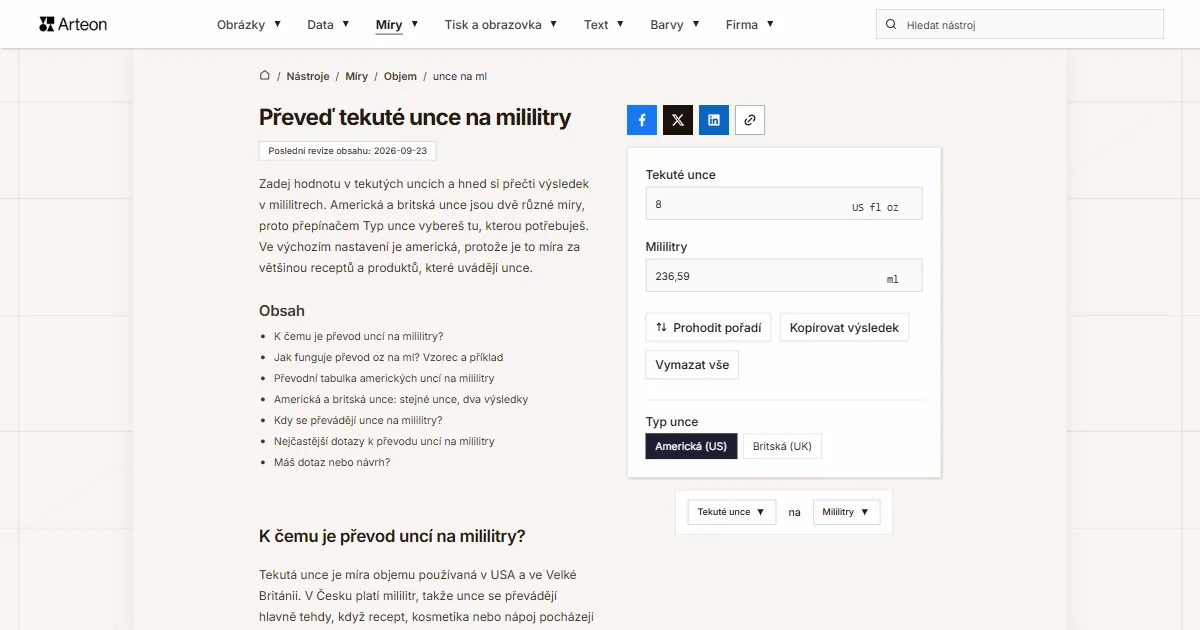Open the Barvy menu
The image size is (1200, 630).
tap(675, 24)
